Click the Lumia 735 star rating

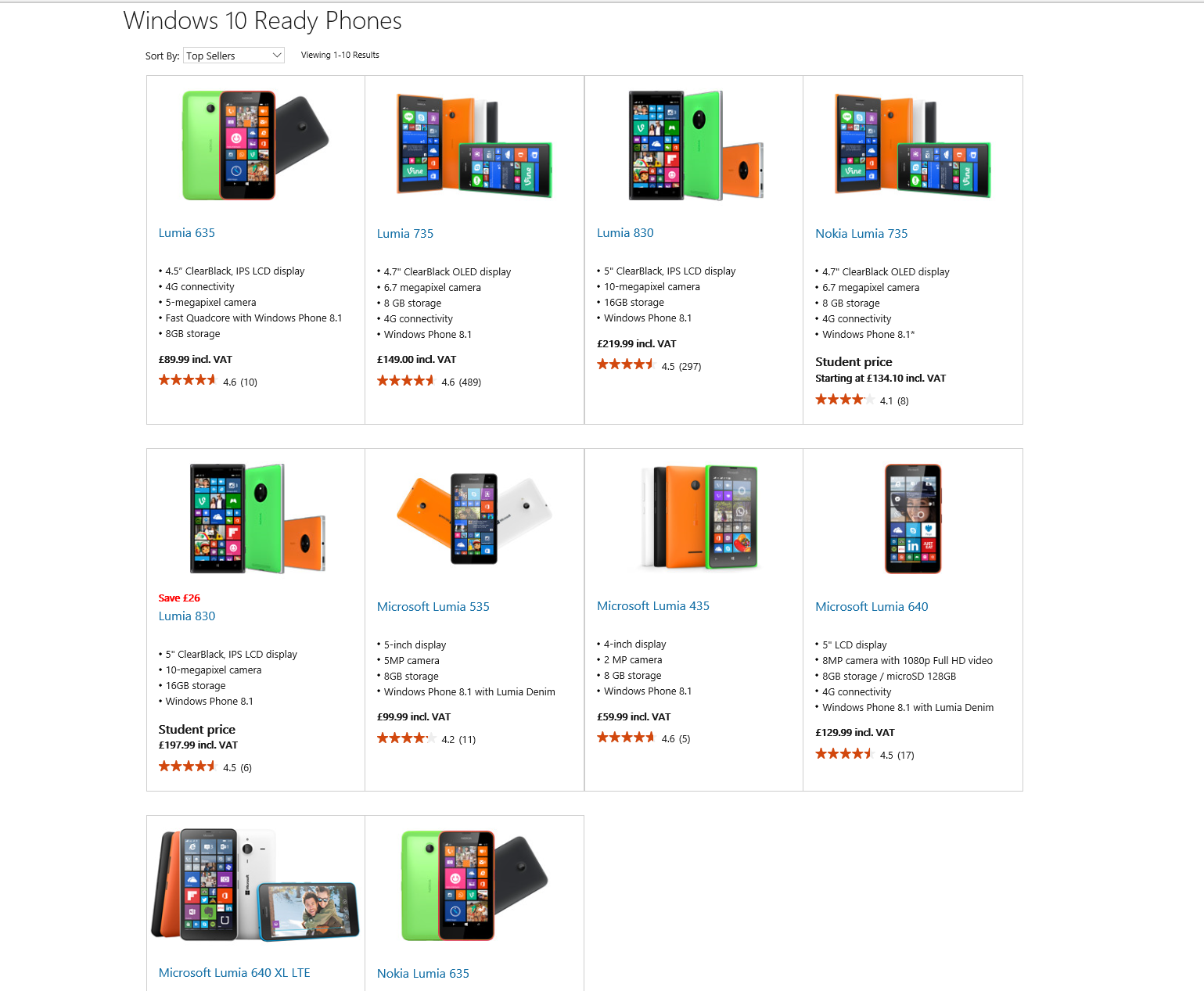405,381
